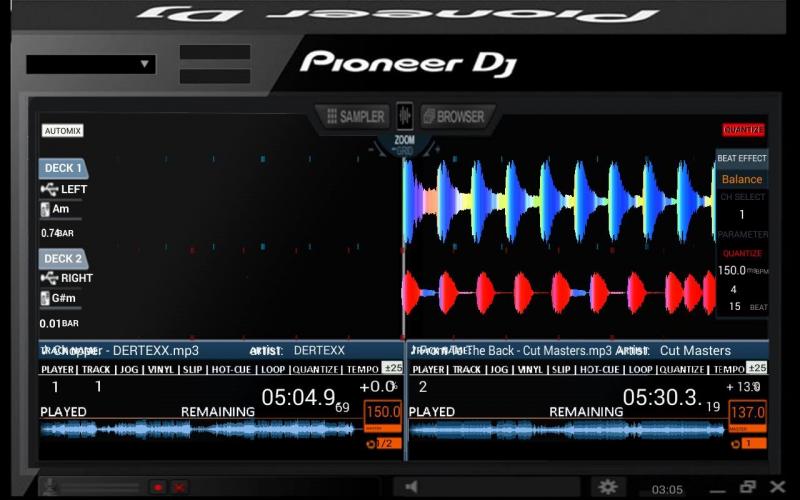The width and height of the screenshot is (800, 500).
Task: Open the SAMPLER panel
Action: coord(355,117)
